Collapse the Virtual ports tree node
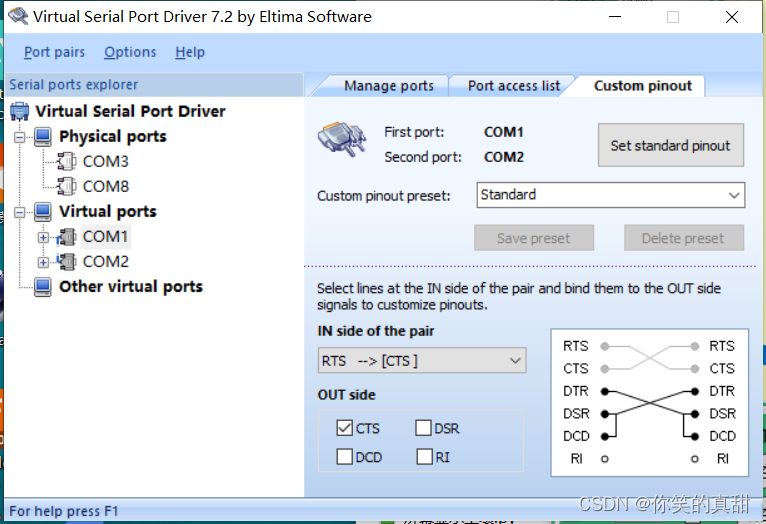Image resolution: width=766 pixels, height=524 pixels. point(20,212)
